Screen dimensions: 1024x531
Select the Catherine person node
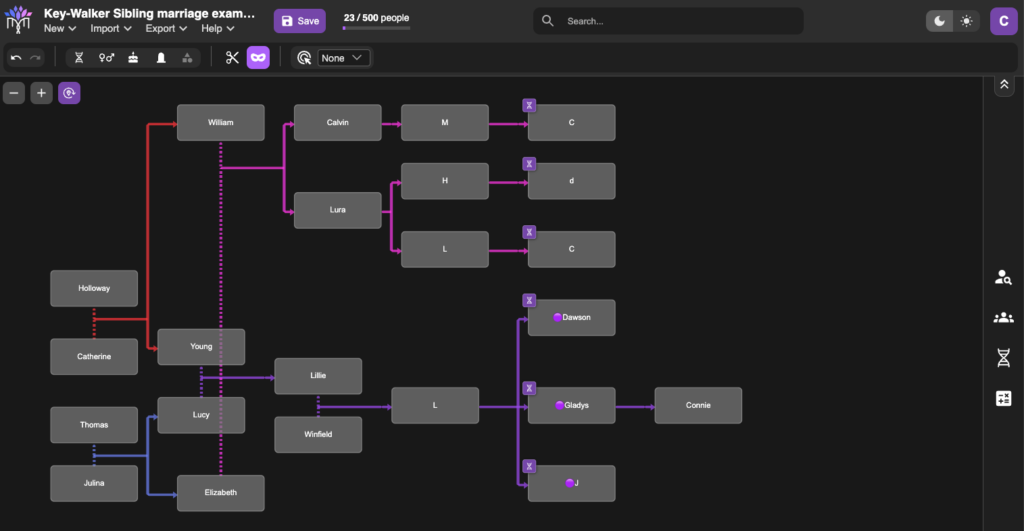94,357
